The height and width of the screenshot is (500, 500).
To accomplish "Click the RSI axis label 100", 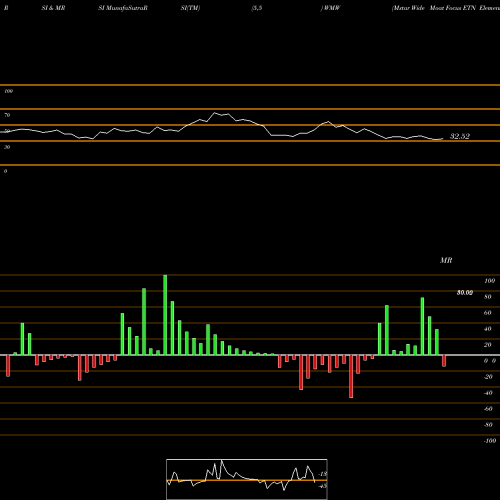I will pos(8,91).
